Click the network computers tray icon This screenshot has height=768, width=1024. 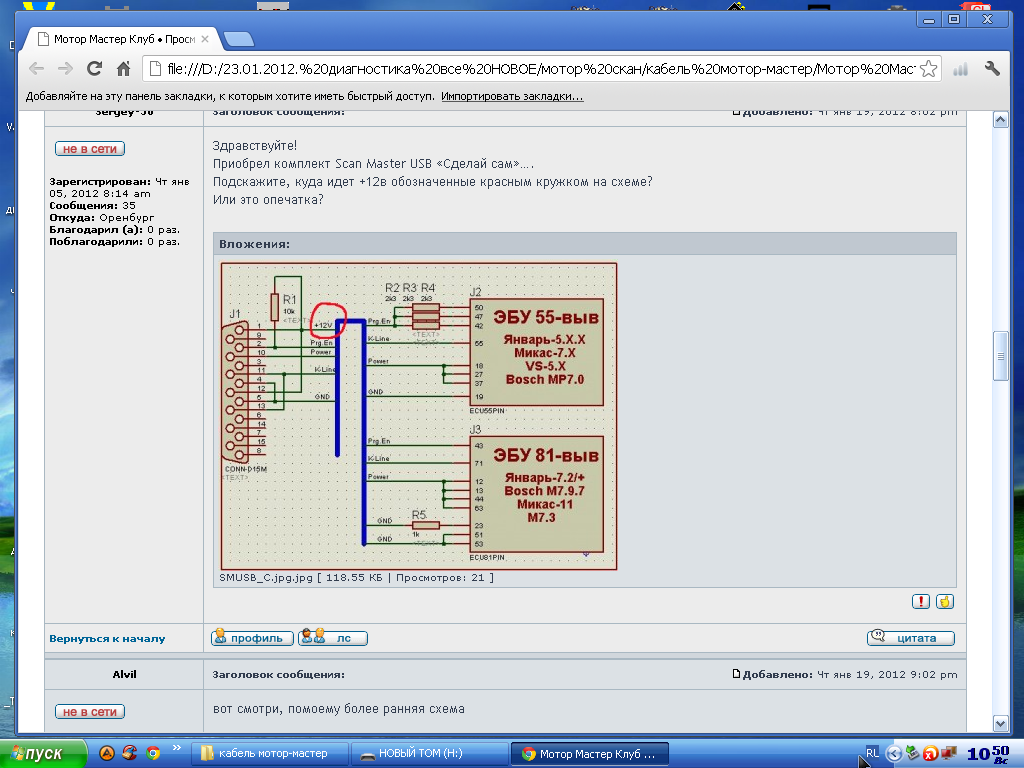click(948, 753)
